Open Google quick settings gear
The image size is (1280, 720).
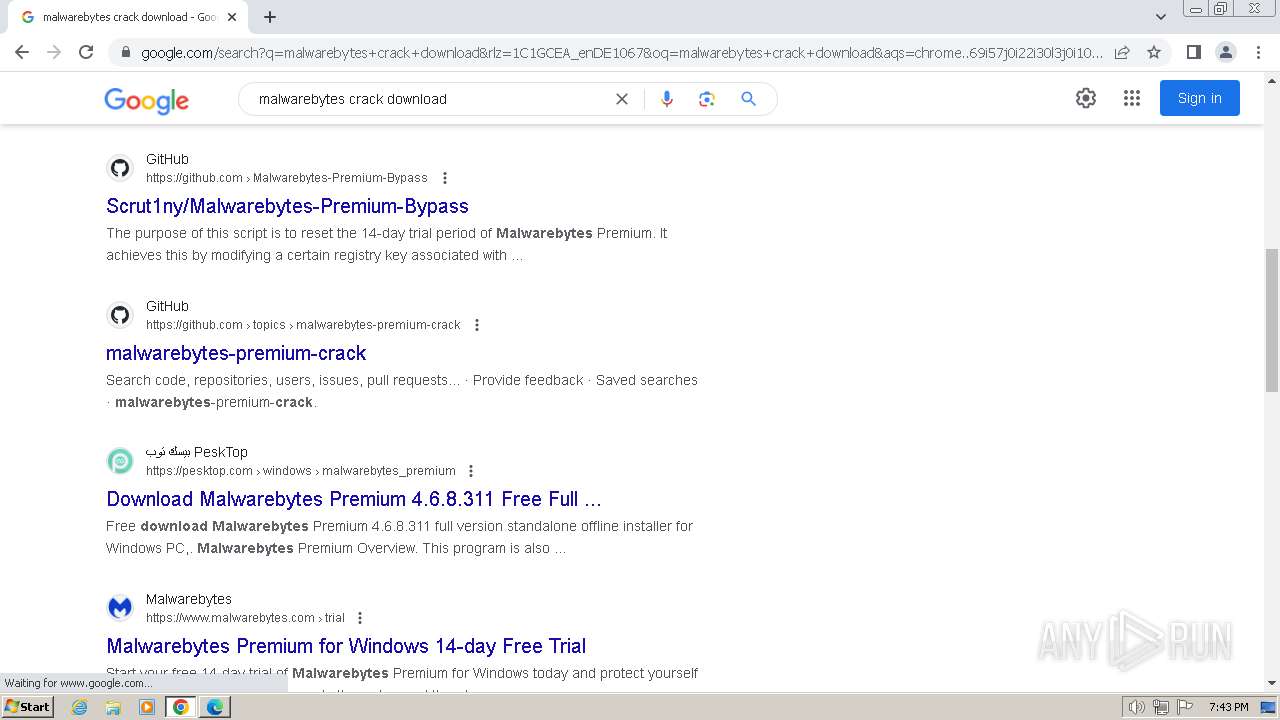(1086, 98)
